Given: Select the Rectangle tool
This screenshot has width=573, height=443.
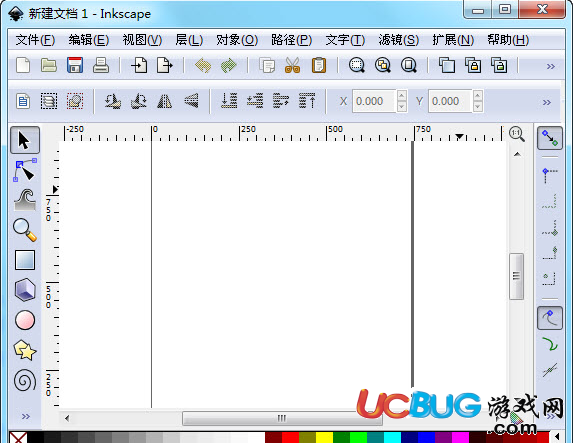Looking at the screenshot, I should tap(25, 260).
